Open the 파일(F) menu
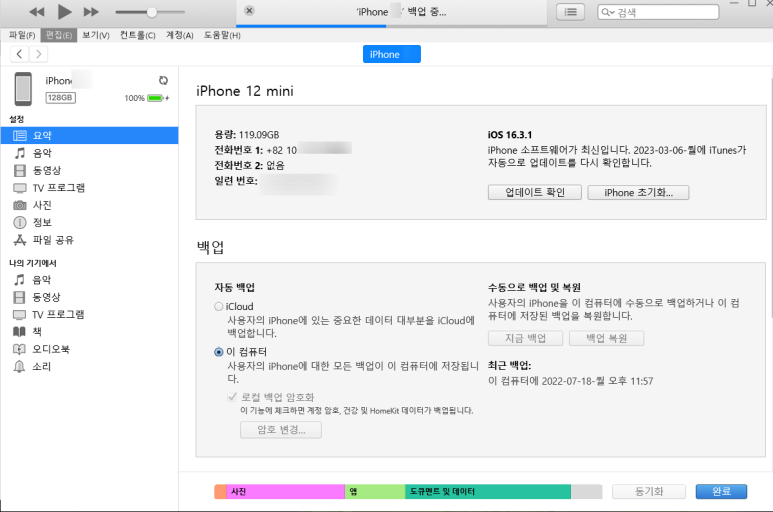Screen dimensions: 773x512 22,35
